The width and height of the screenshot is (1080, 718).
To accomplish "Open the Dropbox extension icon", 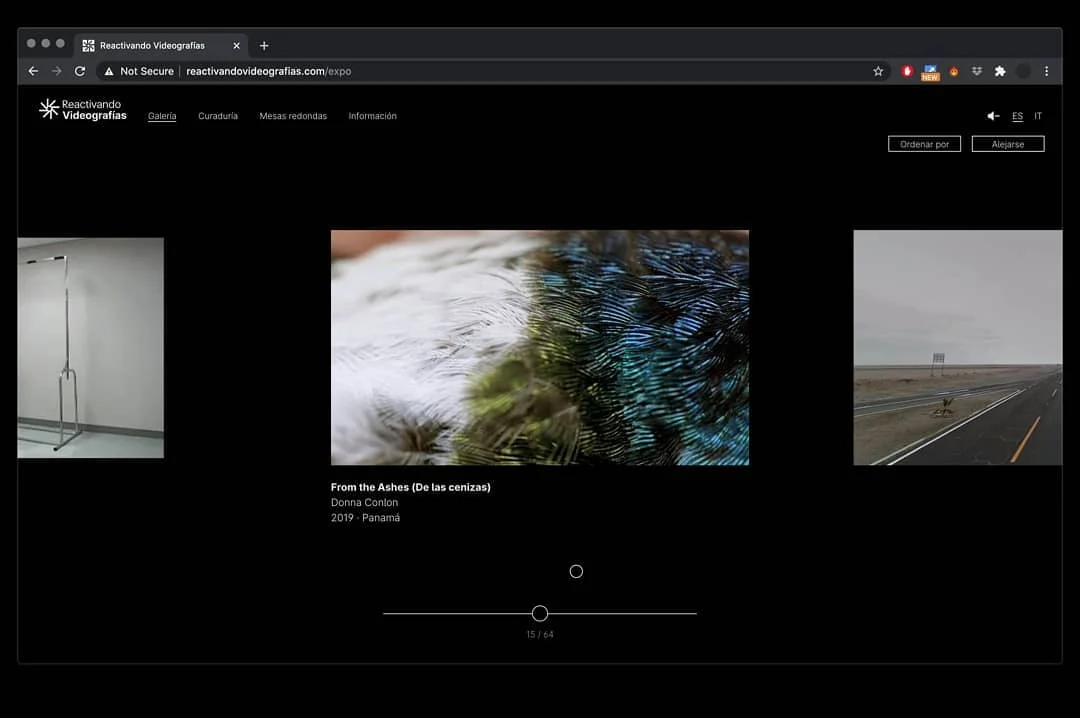I will click(977, 71).
